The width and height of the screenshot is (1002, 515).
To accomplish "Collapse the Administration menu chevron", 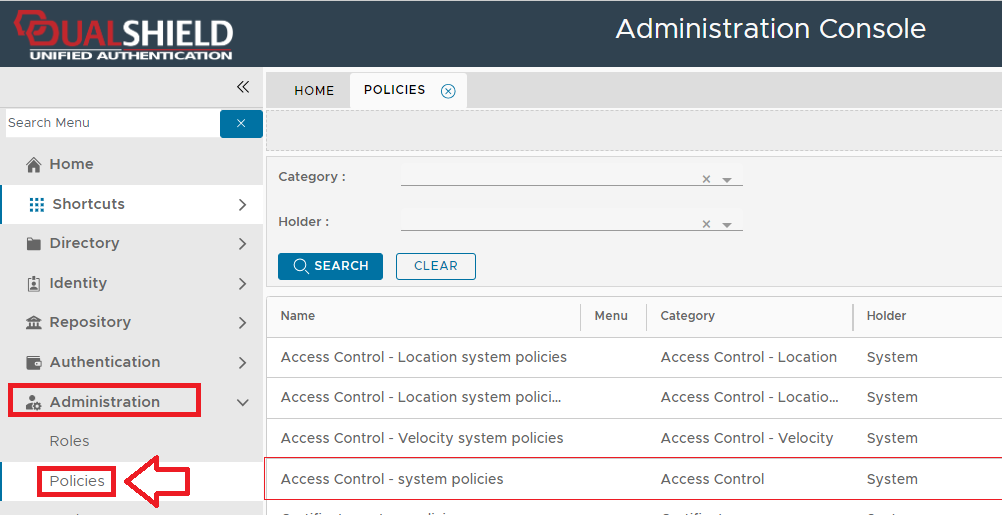I will point(242,403).
